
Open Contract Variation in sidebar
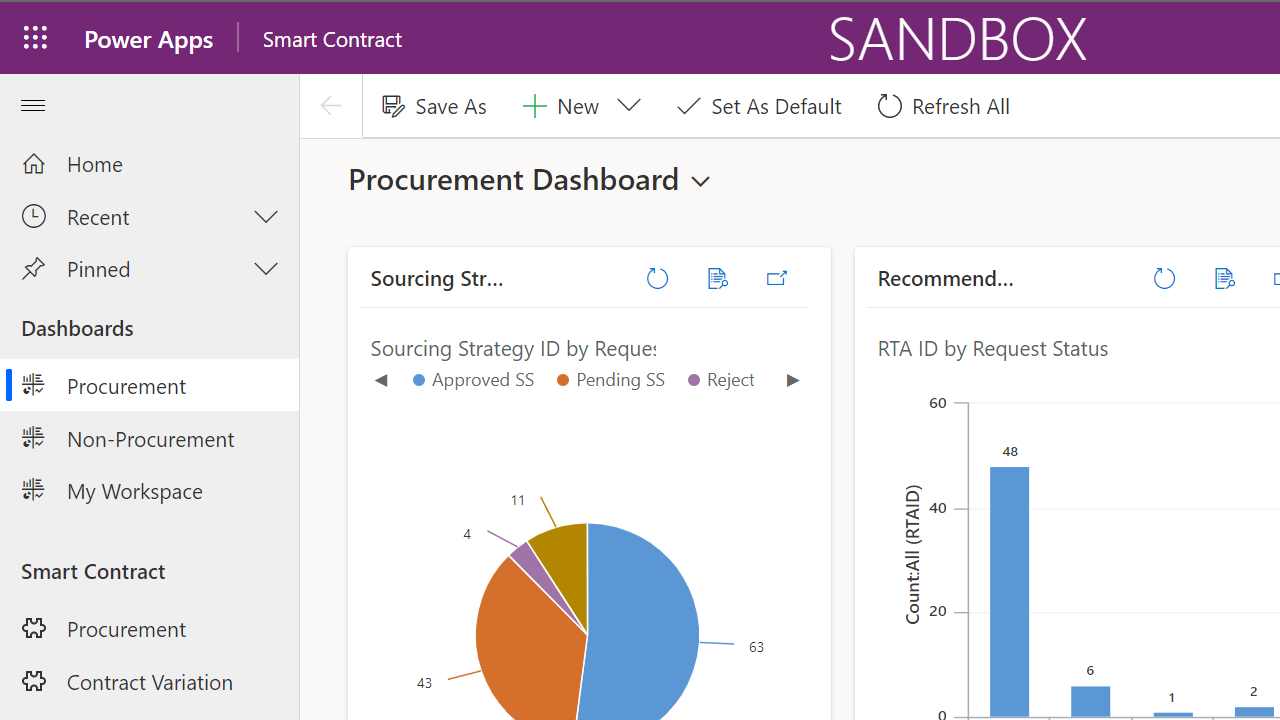pyautogui.click(x=150, y=682)
